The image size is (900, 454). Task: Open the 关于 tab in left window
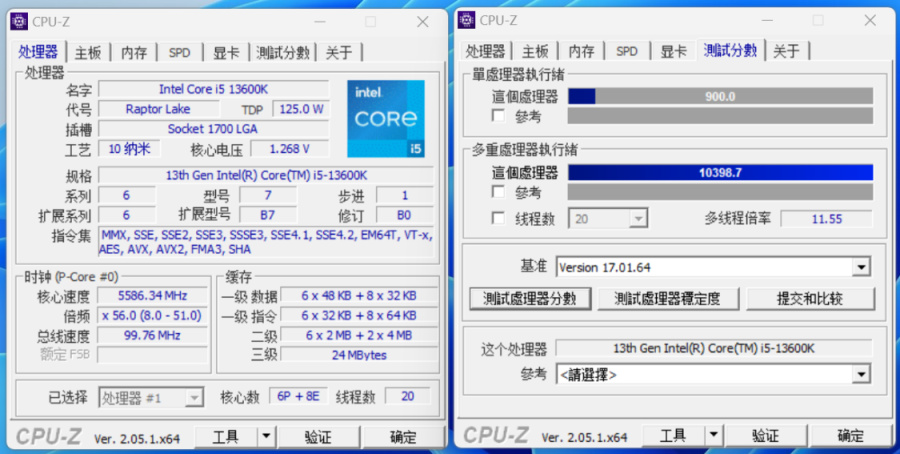[x=339, y=53]
